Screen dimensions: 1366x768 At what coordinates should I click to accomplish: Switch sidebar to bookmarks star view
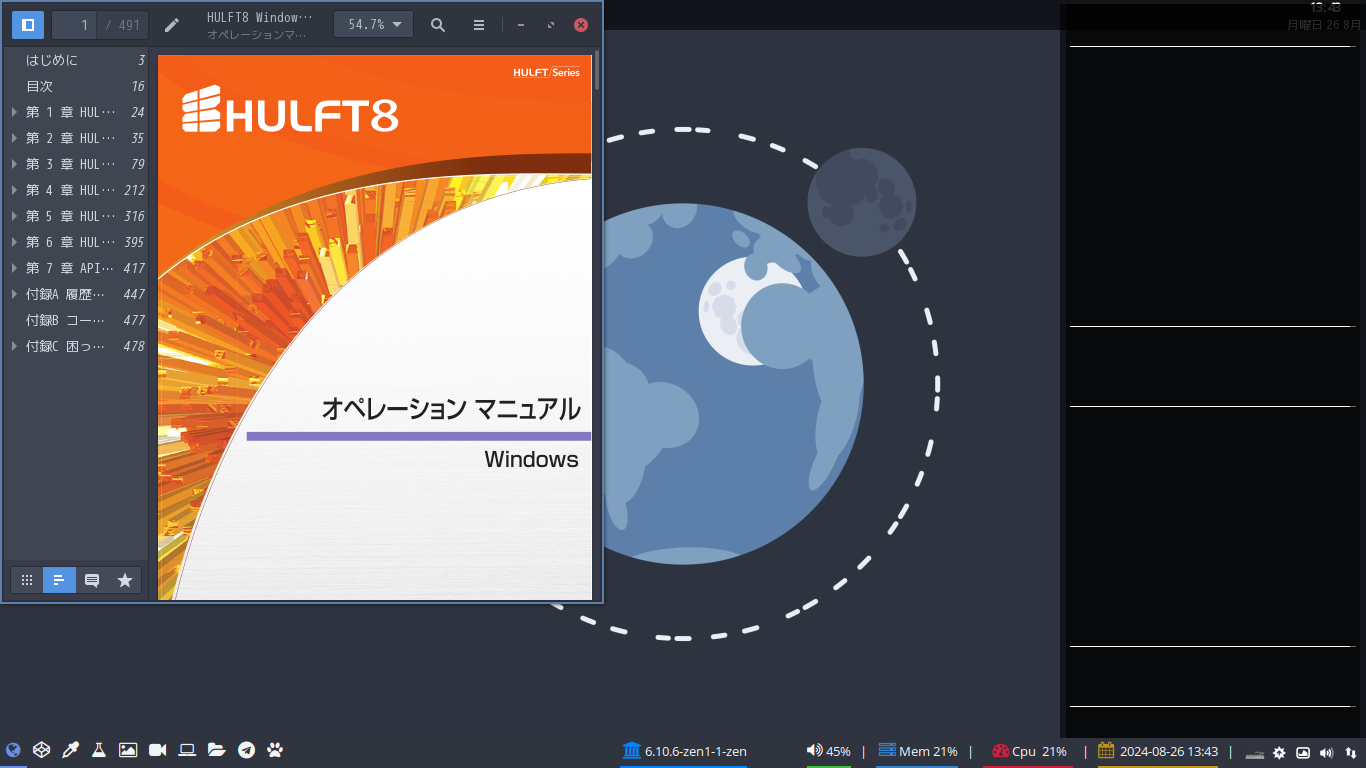coord(125,580)
